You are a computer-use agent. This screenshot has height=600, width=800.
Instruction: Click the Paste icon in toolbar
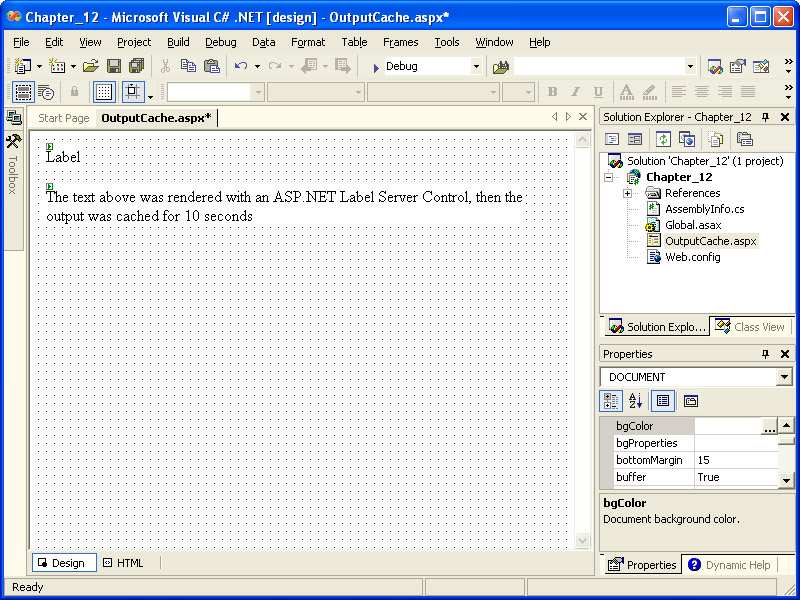[x=211, y=66]
